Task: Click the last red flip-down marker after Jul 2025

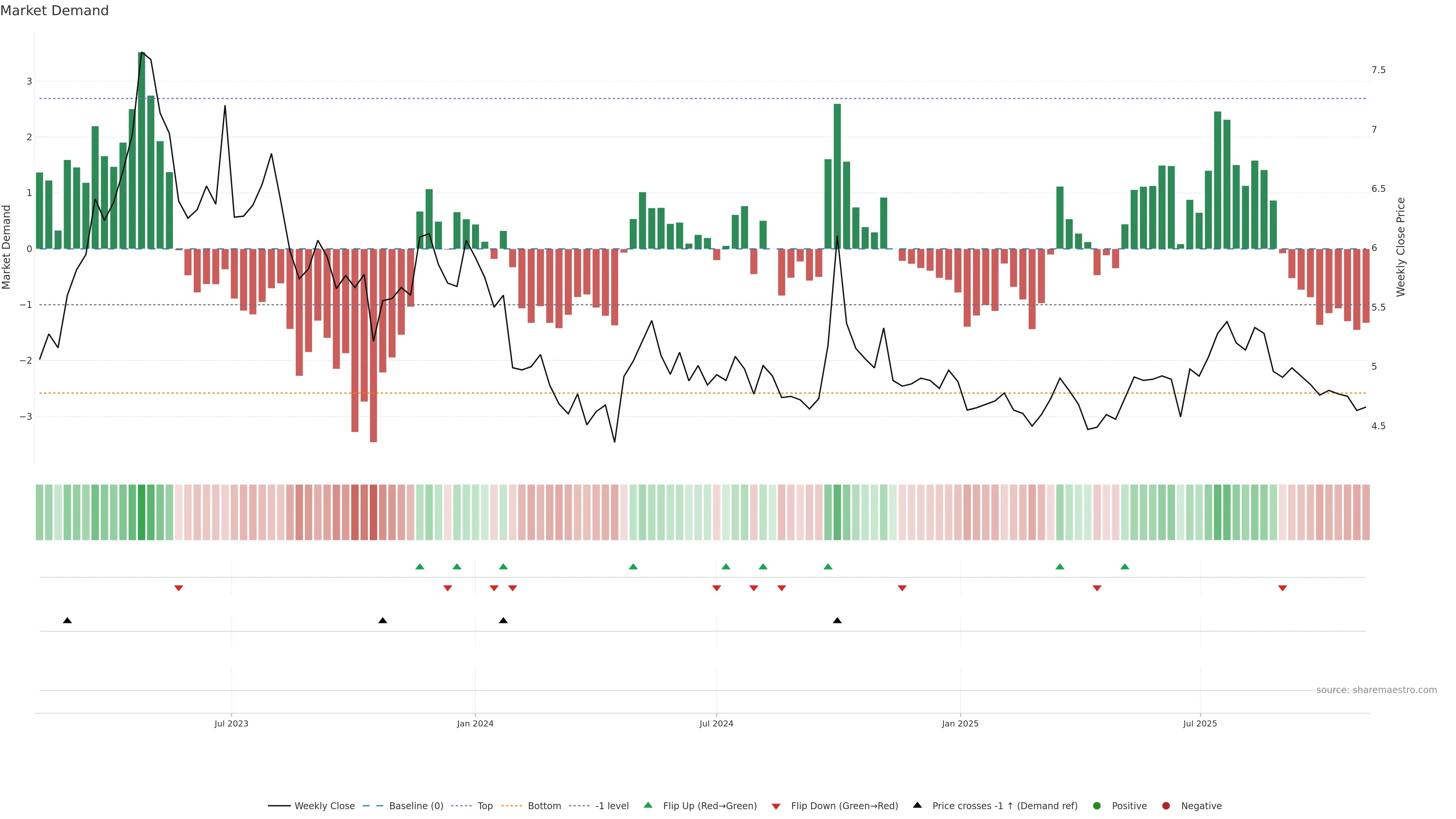Action: click(x=1282, y=588)
